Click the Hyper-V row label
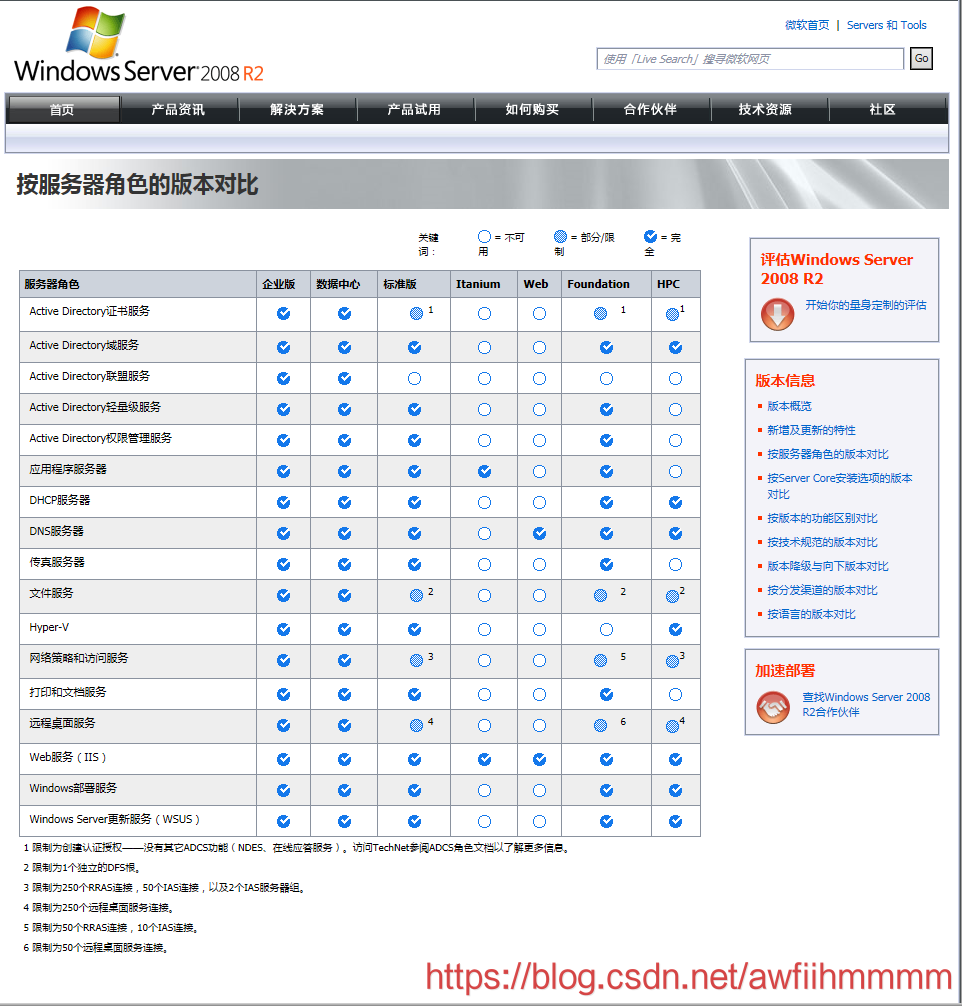Screen dimensions: 962x1006 (49, 627)
